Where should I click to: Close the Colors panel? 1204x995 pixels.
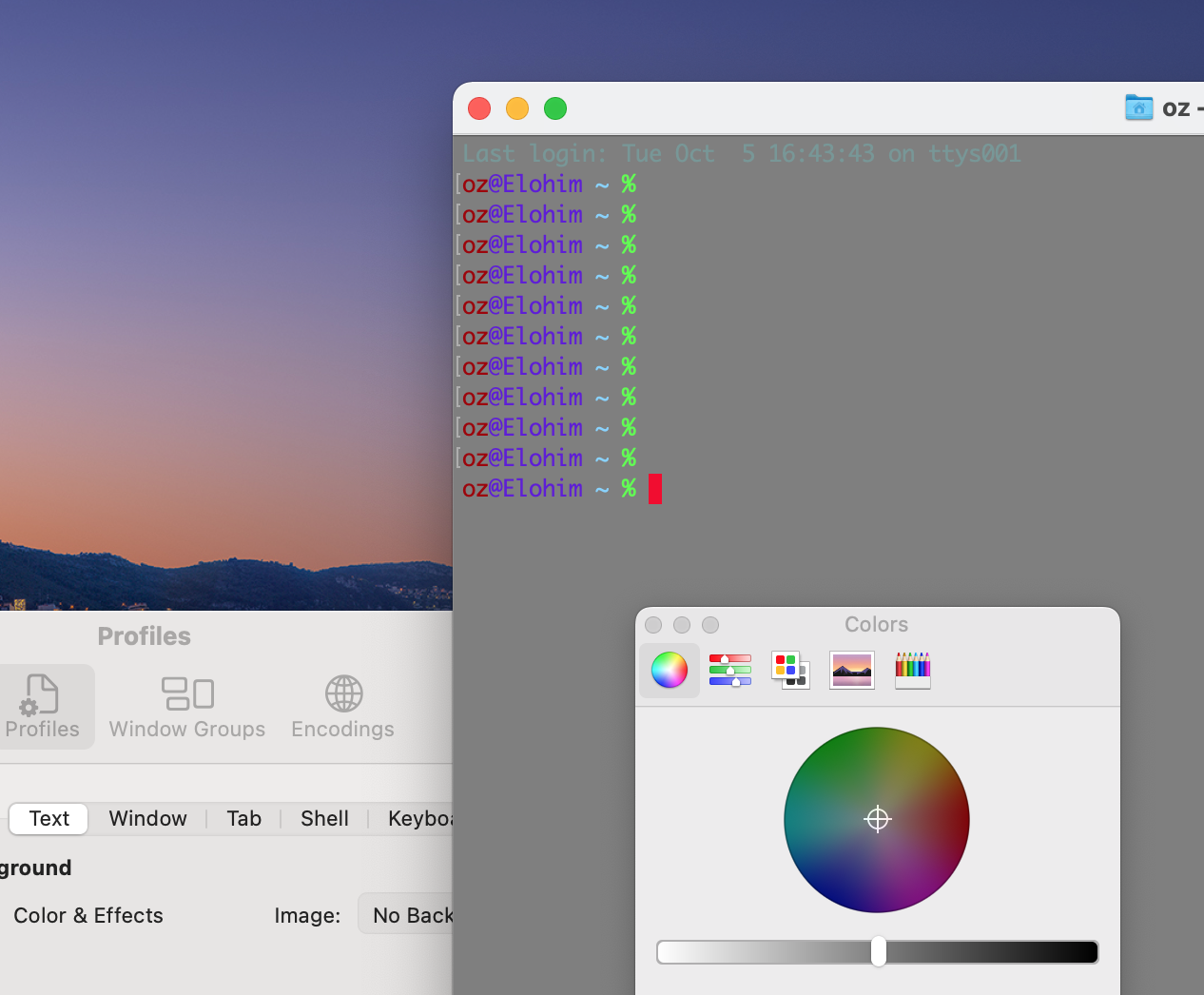[653, 625]
